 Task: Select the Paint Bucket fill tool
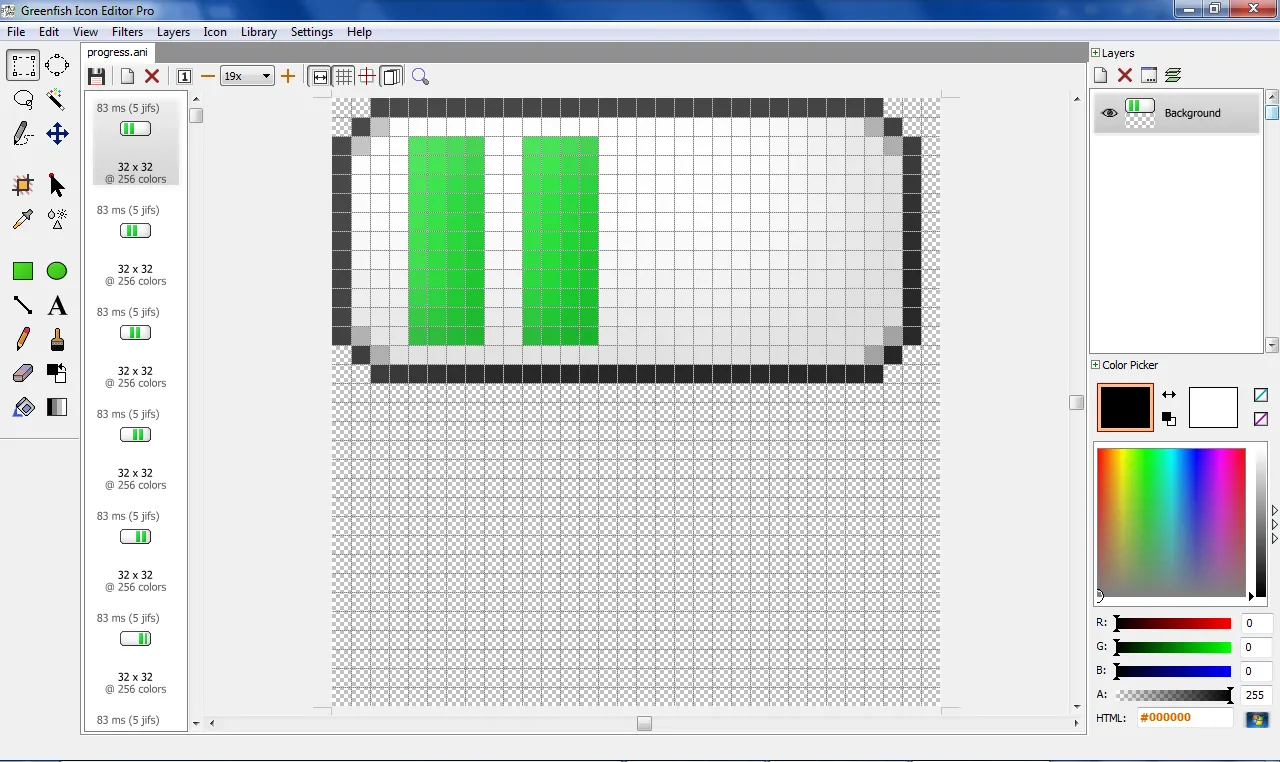point(24,407)
